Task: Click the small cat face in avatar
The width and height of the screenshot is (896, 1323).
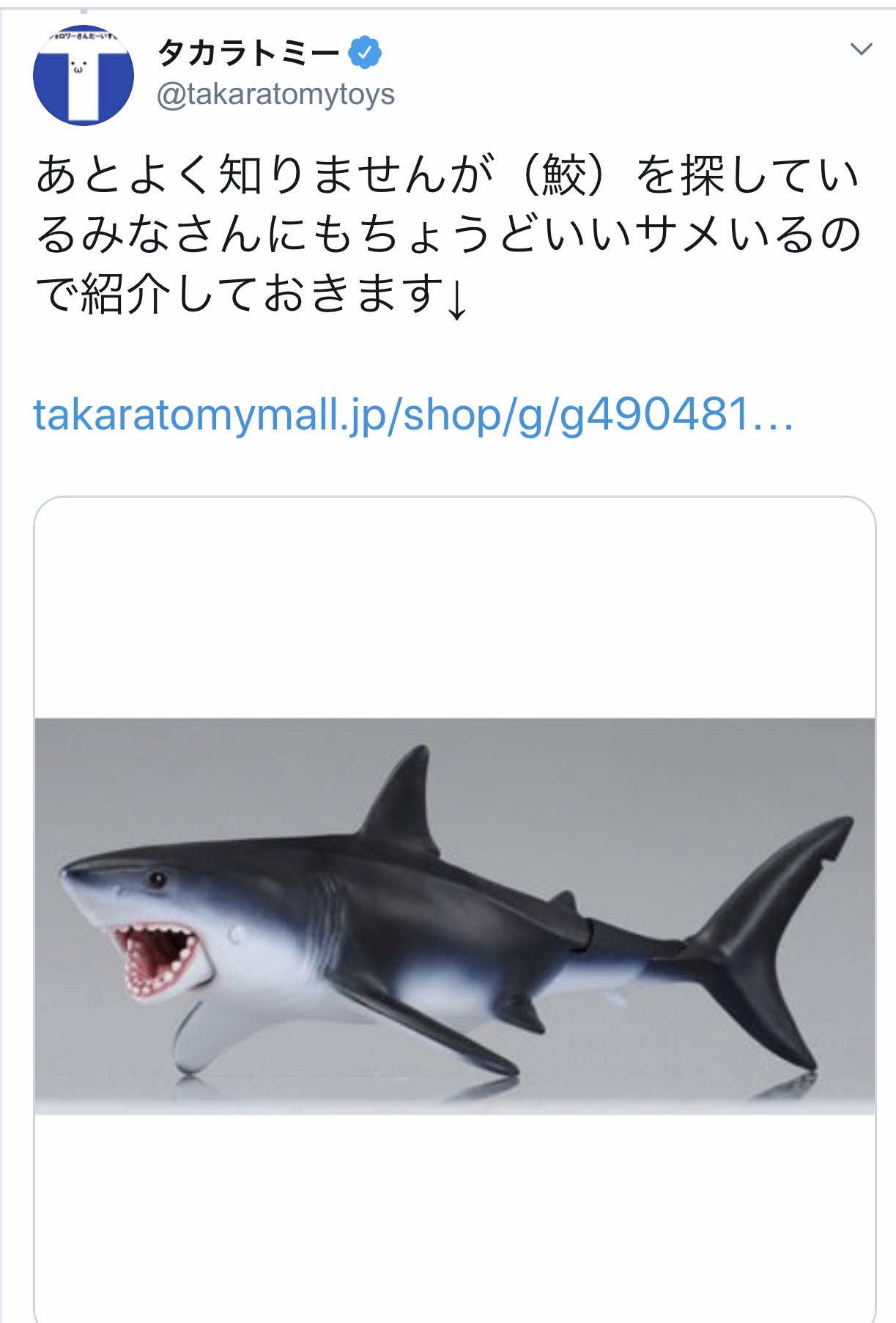Action: tap(78, 67)
